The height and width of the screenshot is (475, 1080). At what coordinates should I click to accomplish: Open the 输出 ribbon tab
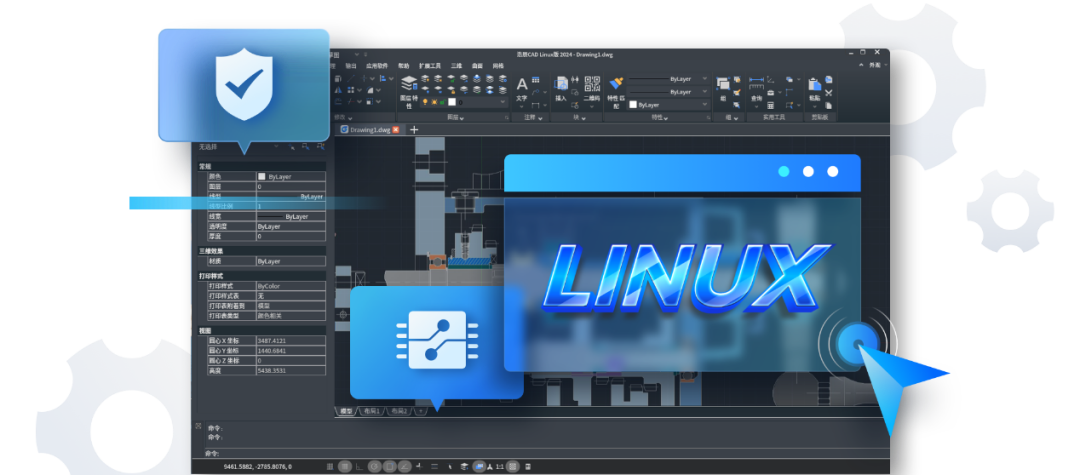[351, 65]
